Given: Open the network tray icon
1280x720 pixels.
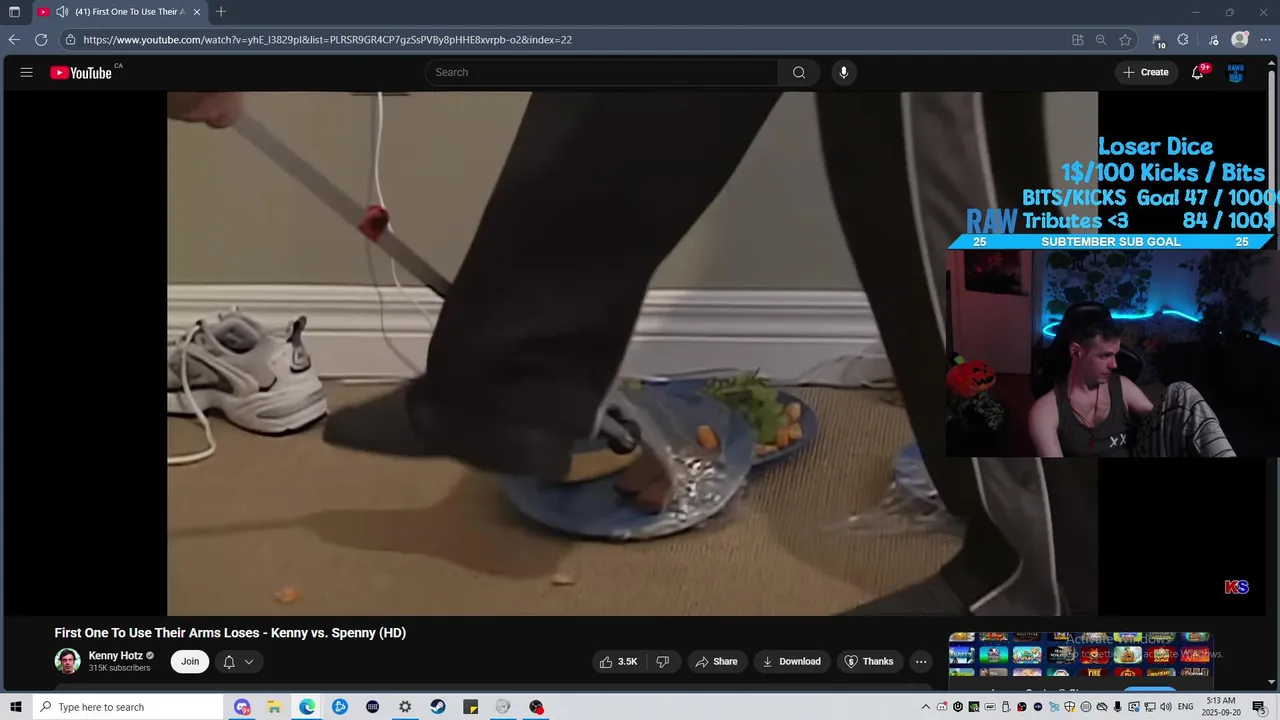Looking at the screenshot, I should 1149,707.
